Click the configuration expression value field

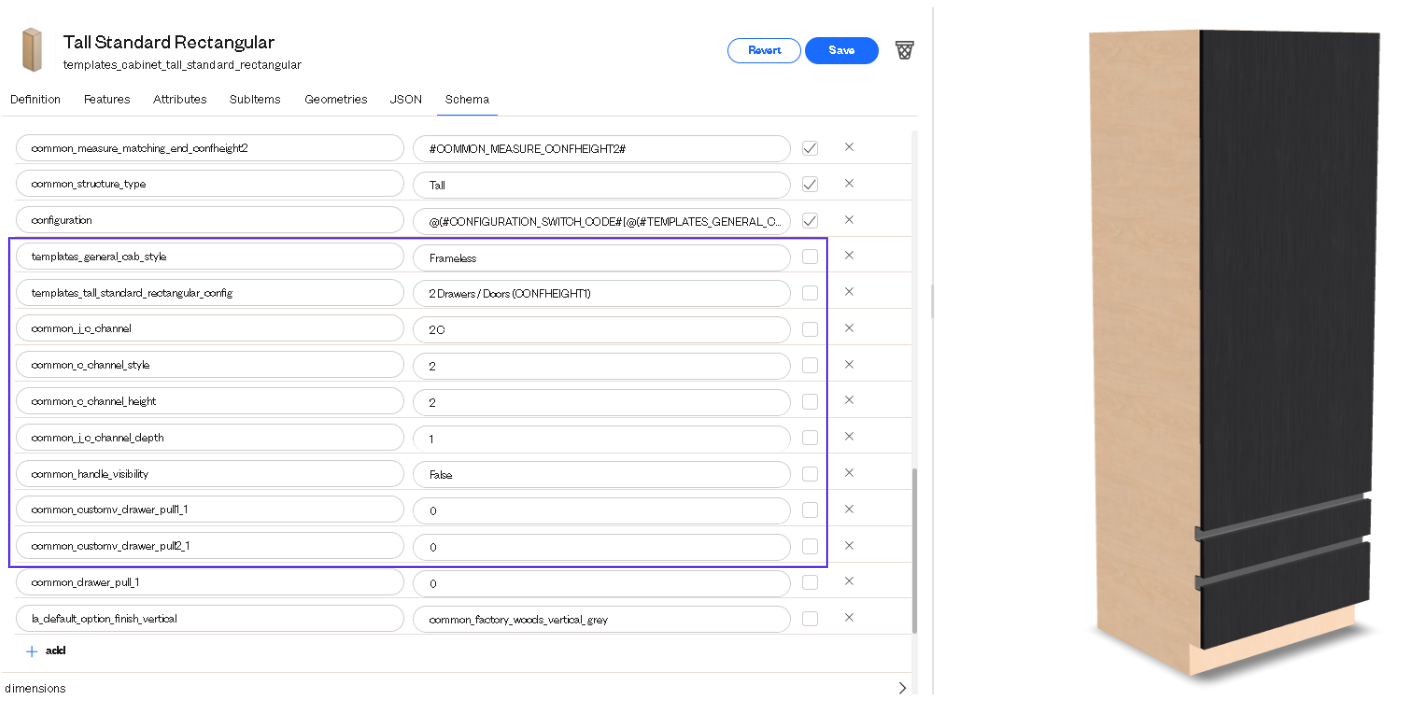[602, 220]
